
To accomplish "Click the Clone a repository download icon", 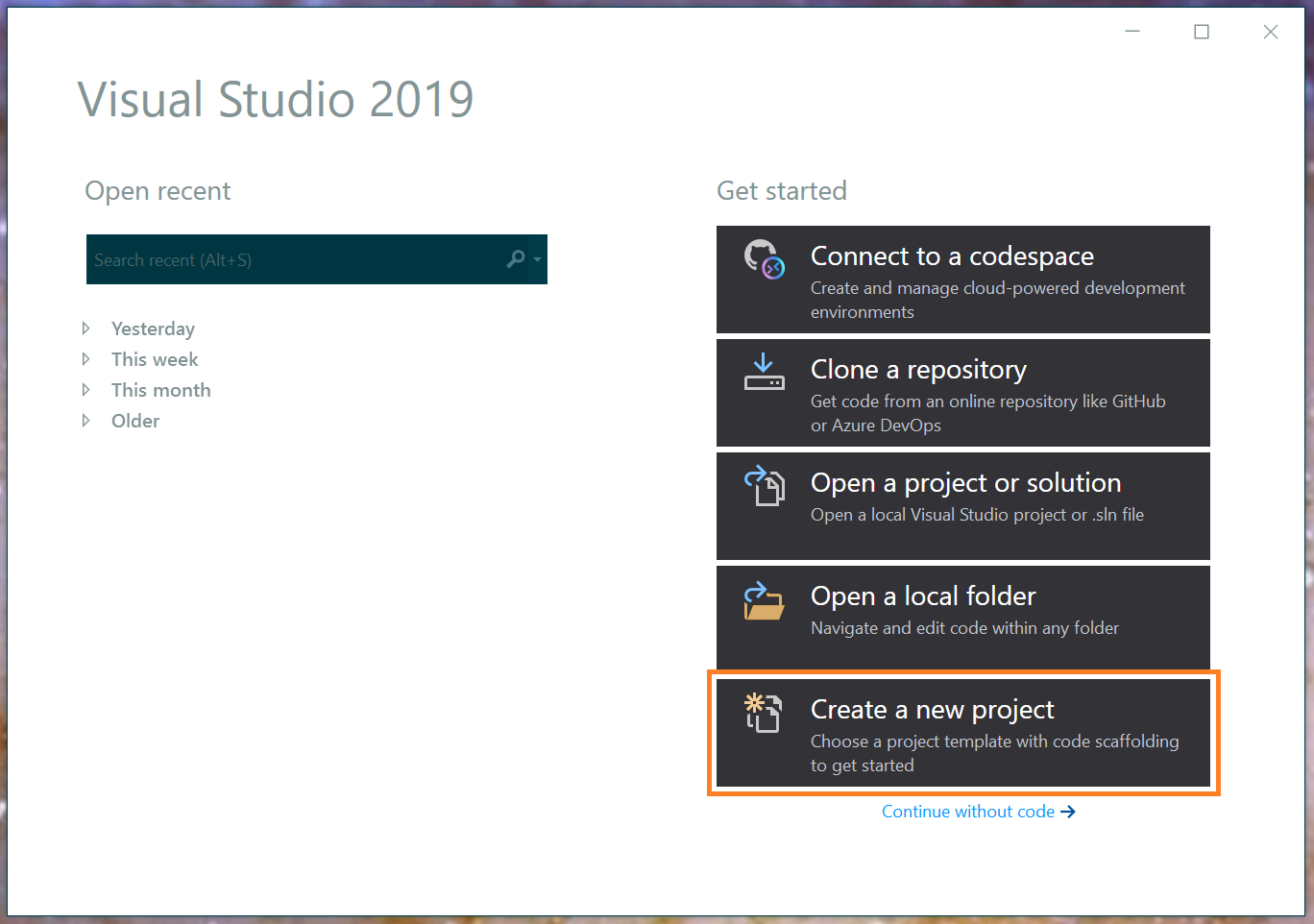I will 765,372.
